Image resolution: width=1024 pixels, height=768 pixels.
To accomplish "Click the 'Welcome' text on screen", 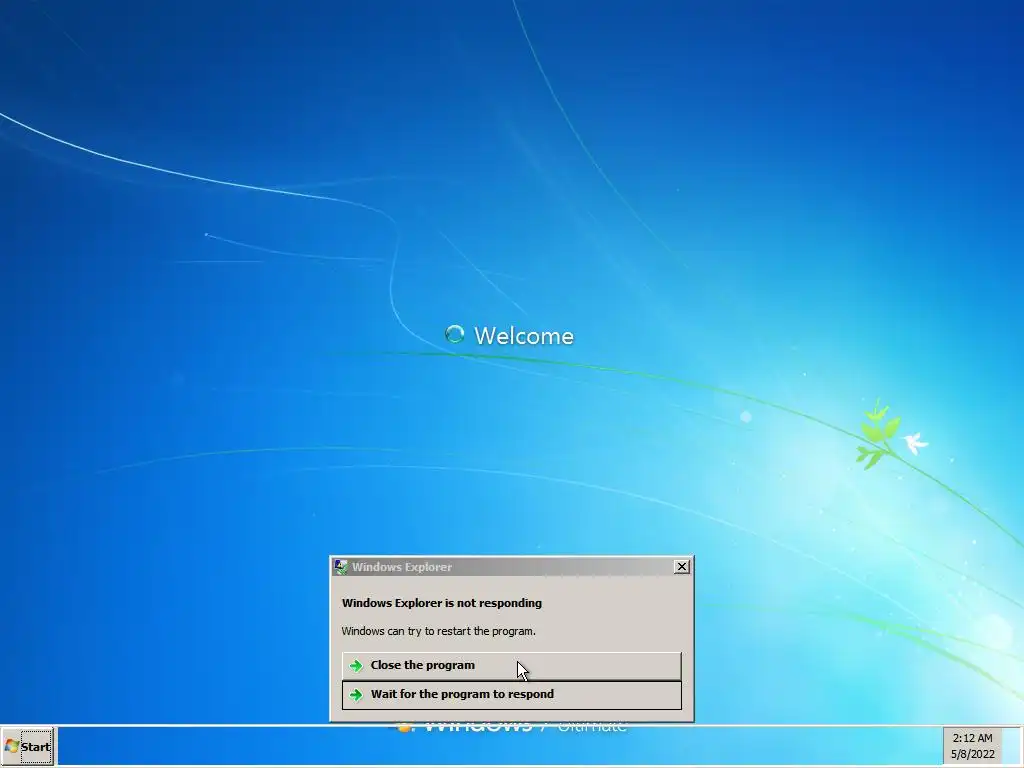I will click(524, 336).
